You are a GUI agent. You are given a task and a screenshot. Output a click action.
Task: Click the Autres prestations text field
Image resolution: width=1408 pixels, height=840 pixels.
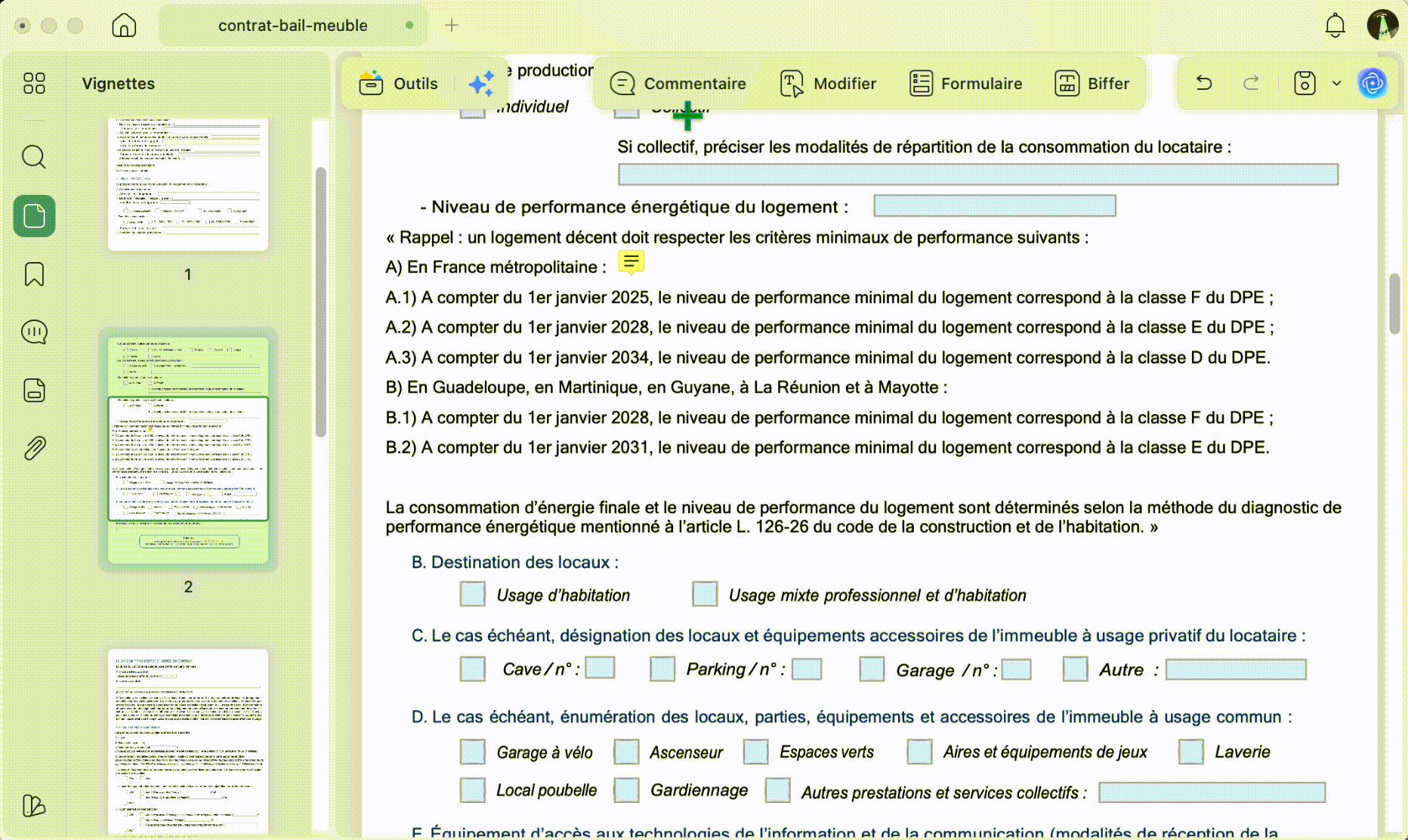tap(1212, 792)
